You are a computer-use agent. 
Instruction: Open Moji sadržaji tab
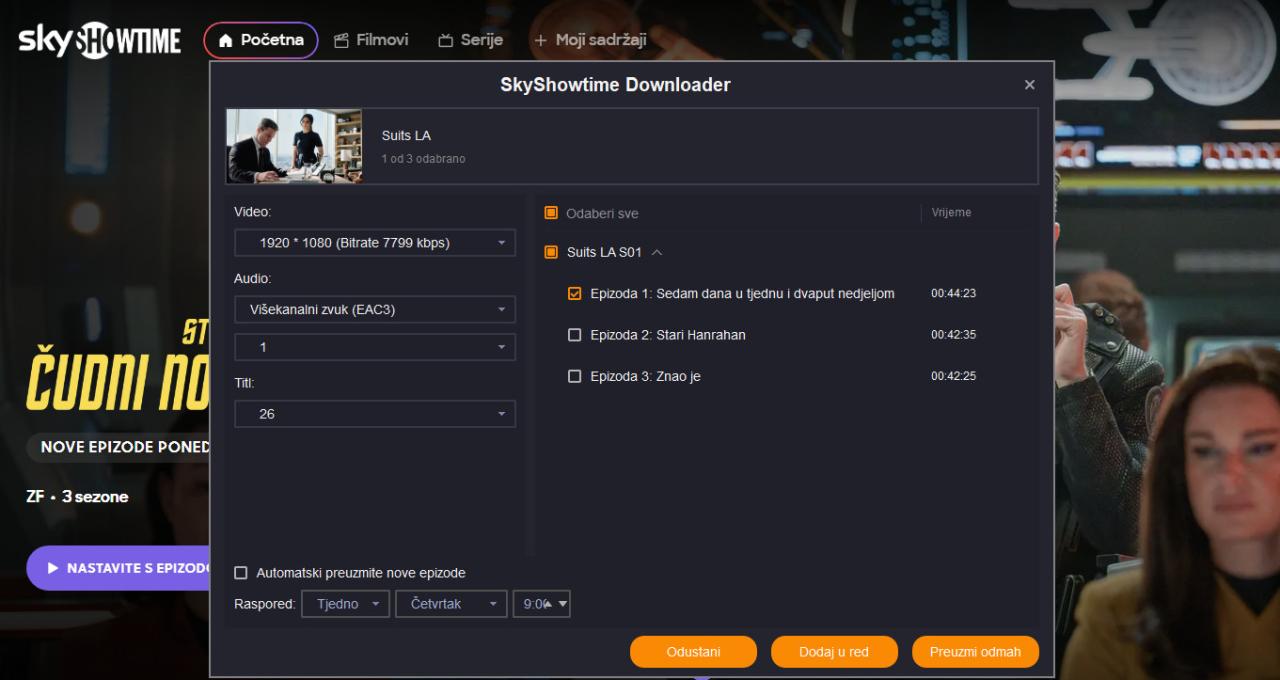tap(590, 40)
